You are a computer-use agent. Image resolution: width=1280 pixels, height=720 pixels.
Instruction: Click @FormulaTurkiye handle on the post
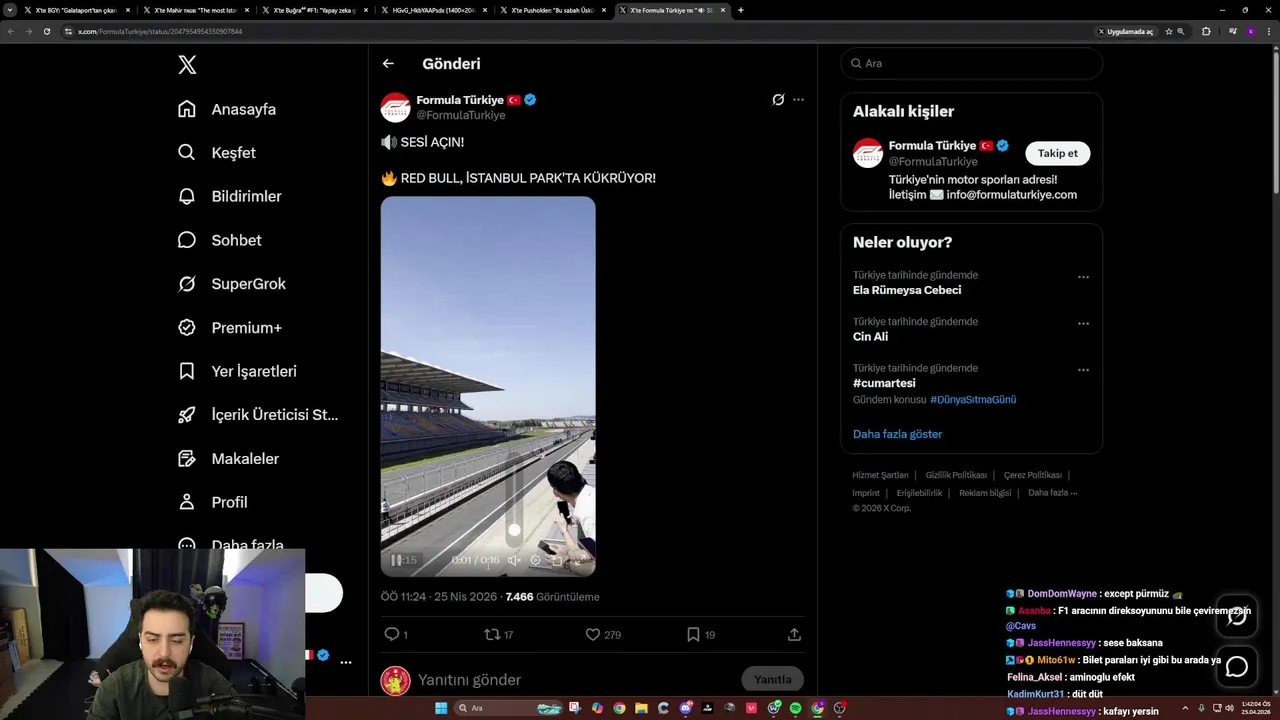(x=461, y=115)
